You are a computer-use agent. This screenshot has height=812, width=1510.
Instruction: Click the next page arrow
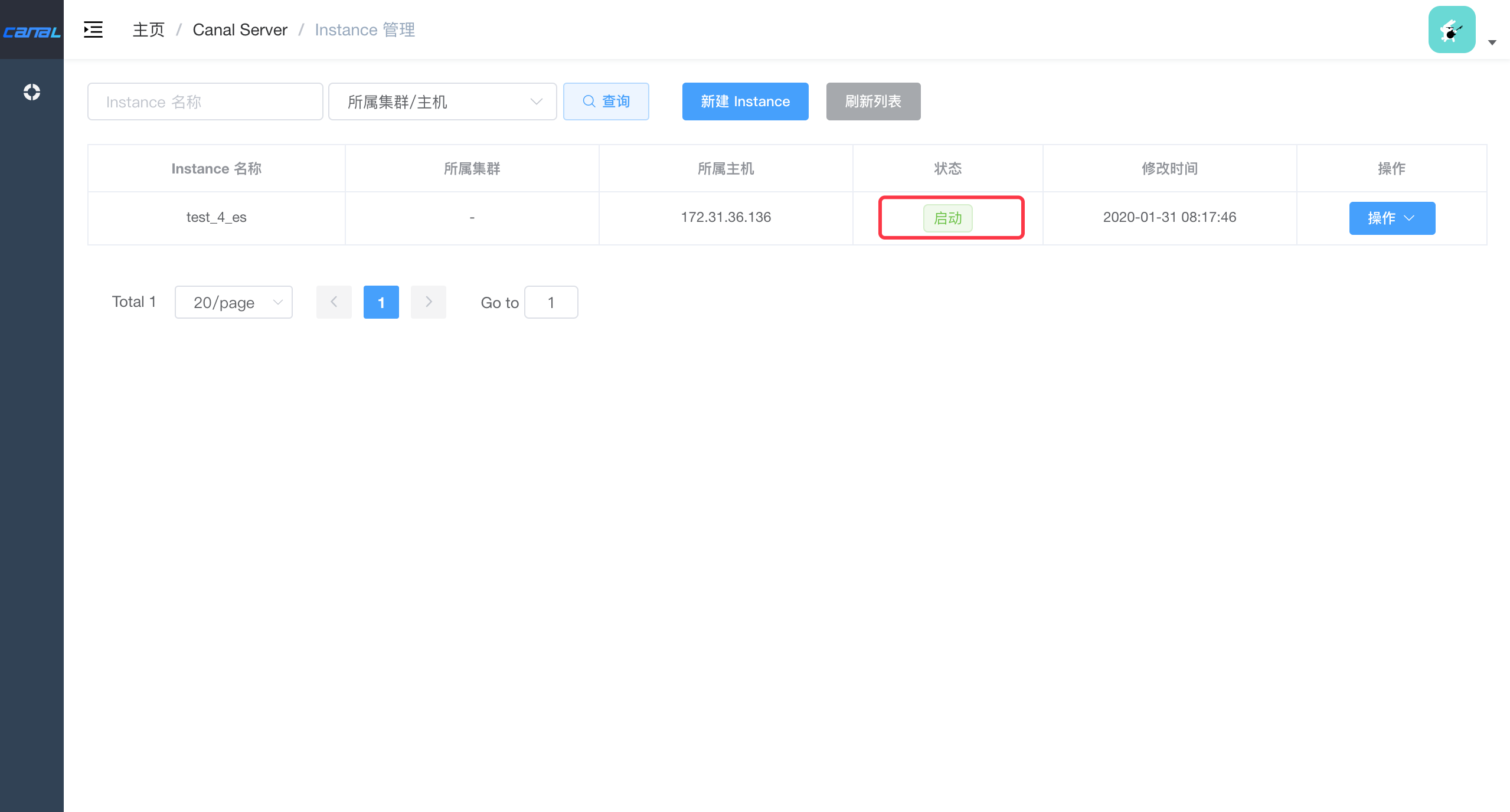pyautogui.click(x=428, y=302)
